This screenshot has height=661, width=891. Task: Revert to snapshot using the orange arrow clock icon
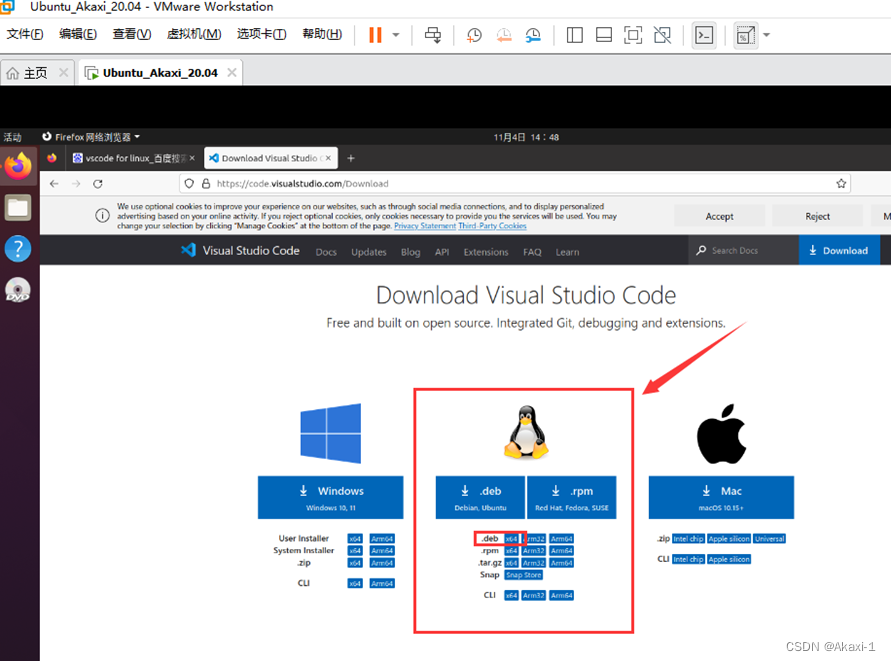tap(503, 35)
